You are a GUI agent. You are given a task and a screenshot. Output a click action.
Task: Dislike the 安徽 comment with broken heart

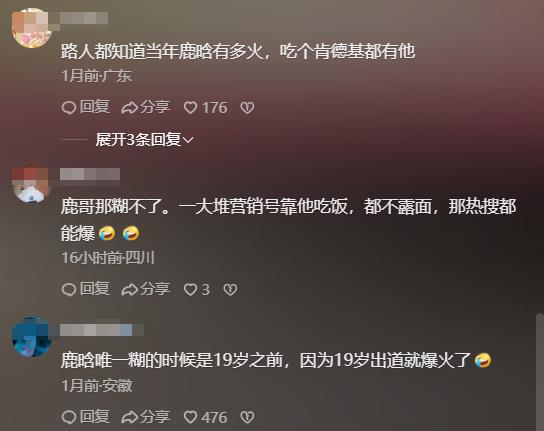pos(247,417)
